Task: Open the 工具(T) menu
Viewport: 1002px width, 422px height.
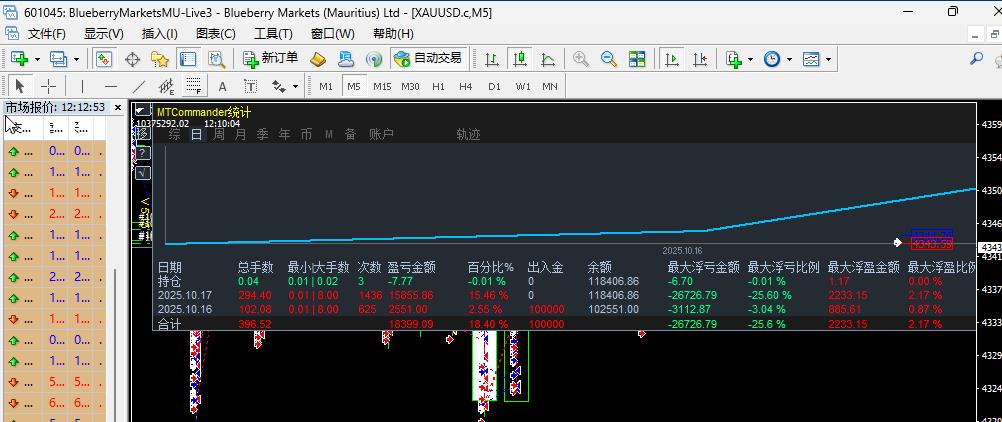Action: click(273, 34)
